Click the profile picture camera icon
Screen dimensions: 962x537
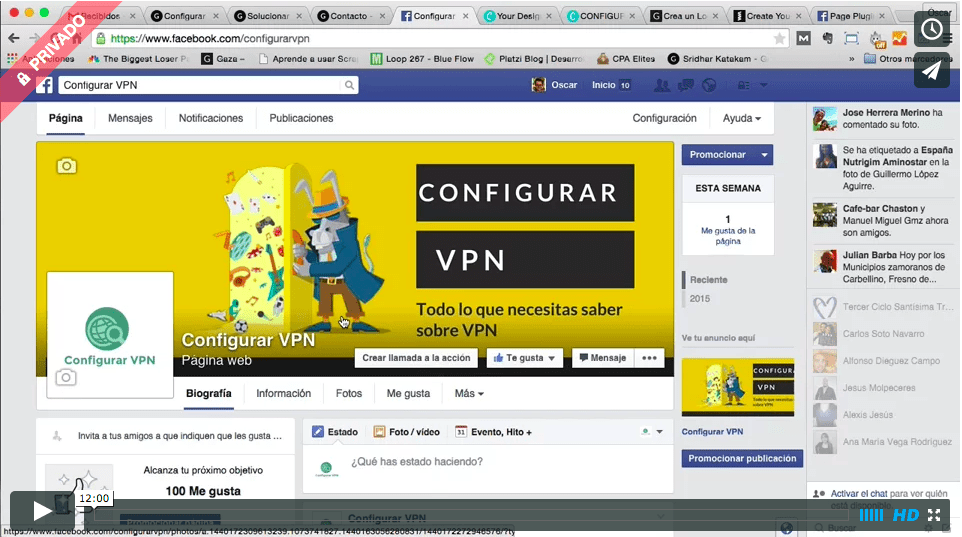(66, 377)
